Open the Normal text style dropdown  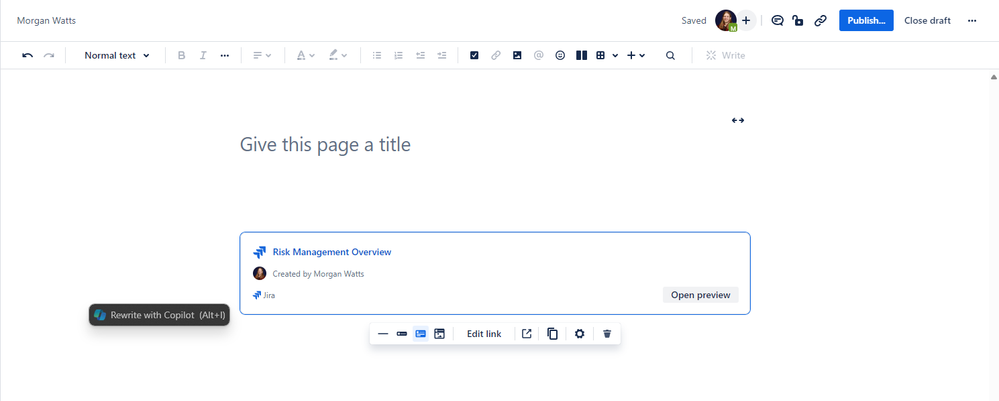click(x=117, y=55)
